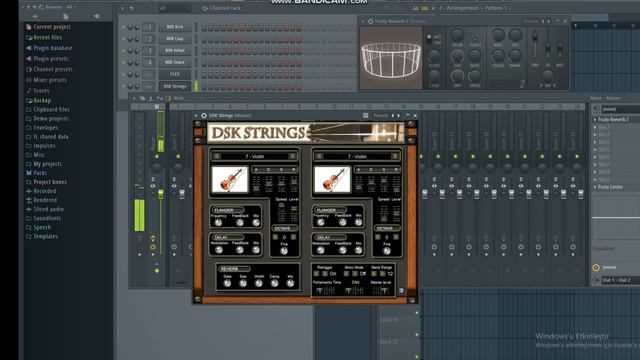Viewport: 640px width, 360px height.
Task: Select next preset arrow in Fruity Reeverb 2
Action: [549, 21]
